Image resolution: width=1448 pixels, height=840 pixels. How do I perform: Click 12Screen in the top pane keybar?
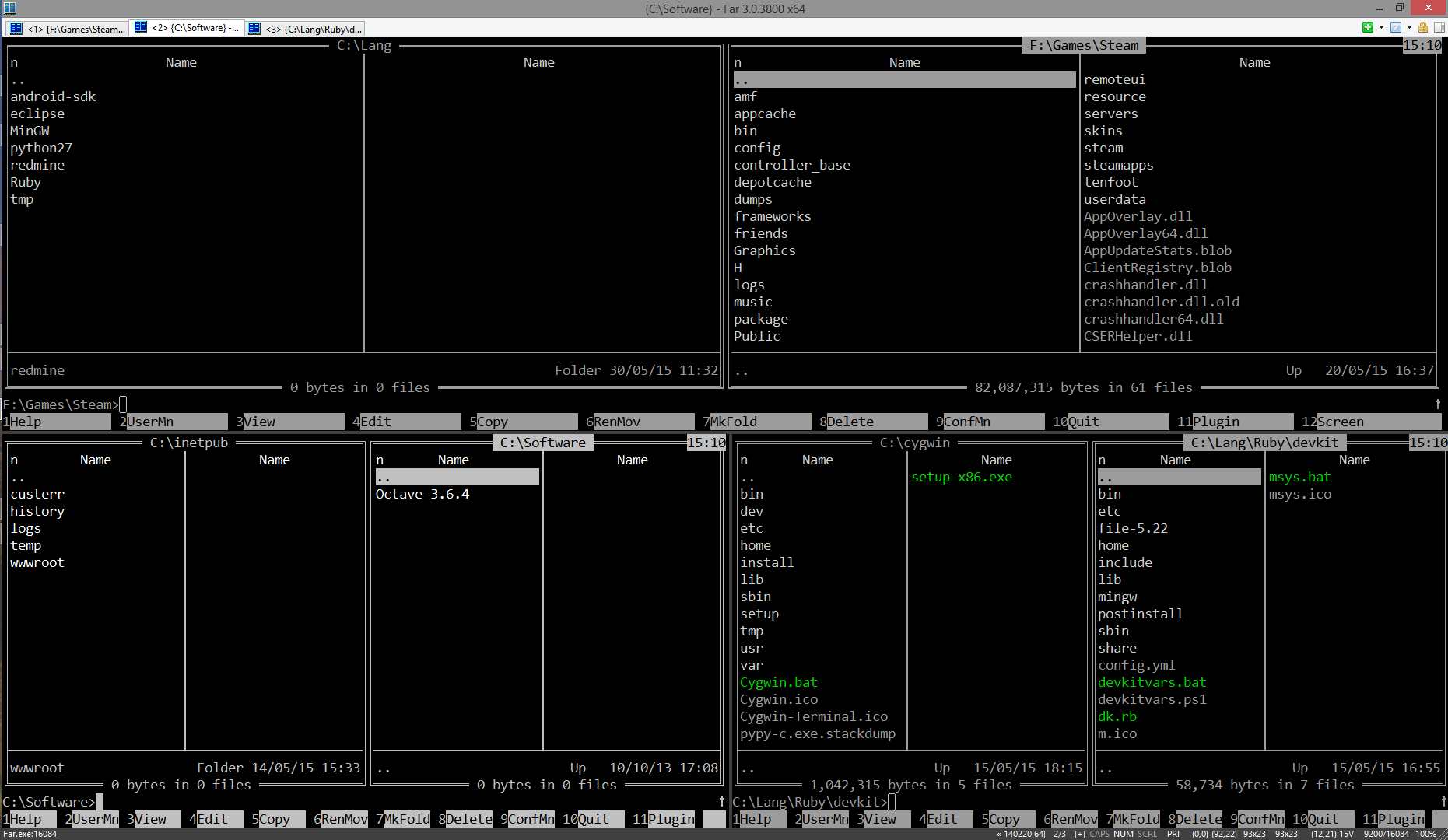pos(1371,422)
